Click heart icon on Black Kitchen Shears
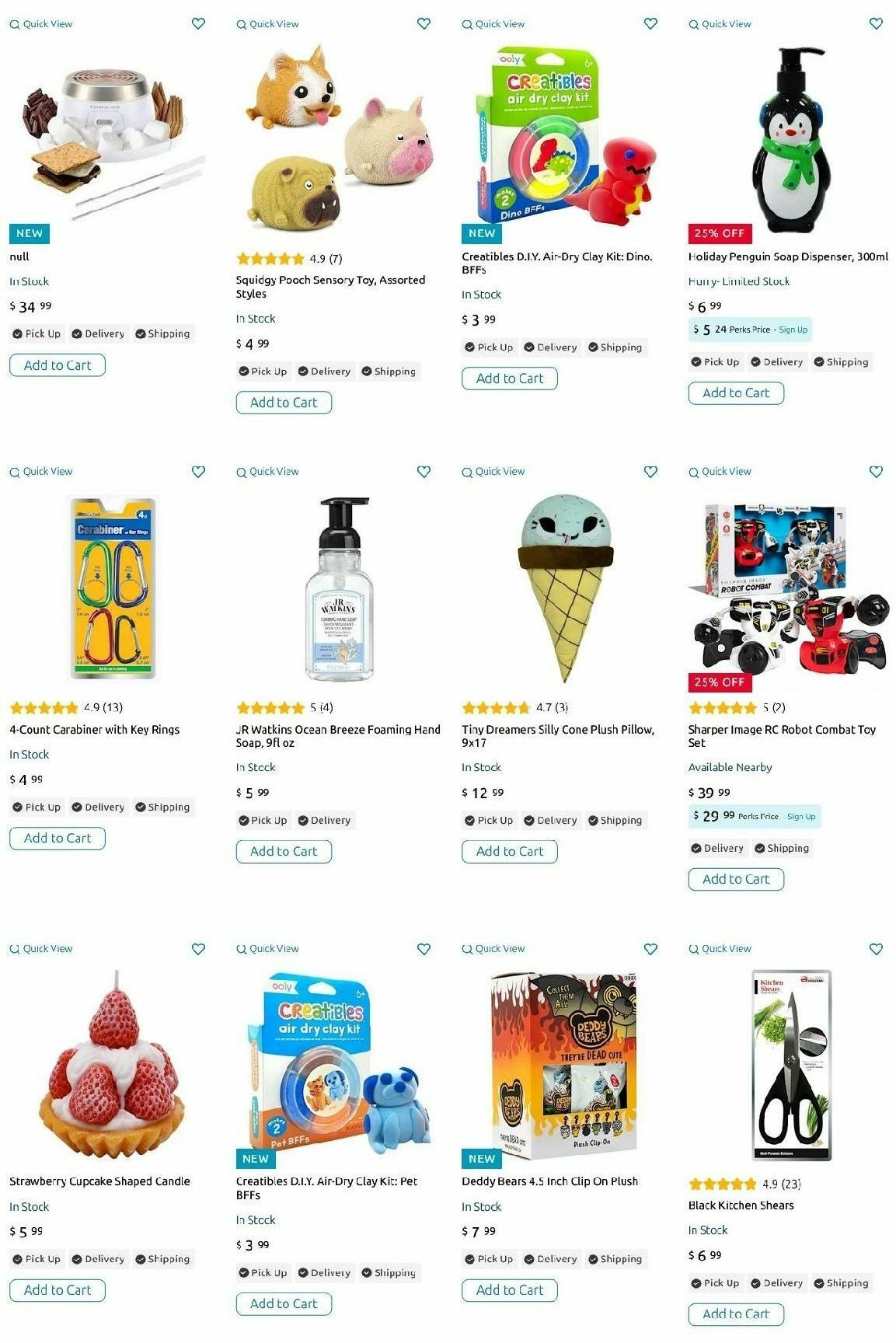This screenshot has height=1343, width=896. click(876, 949)
